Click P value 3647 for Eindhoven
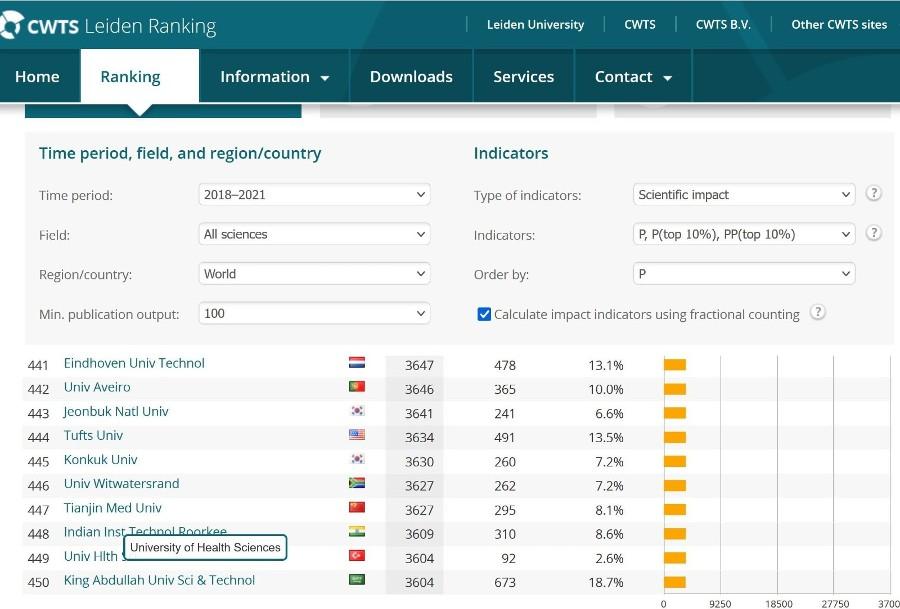 point(419,365)
